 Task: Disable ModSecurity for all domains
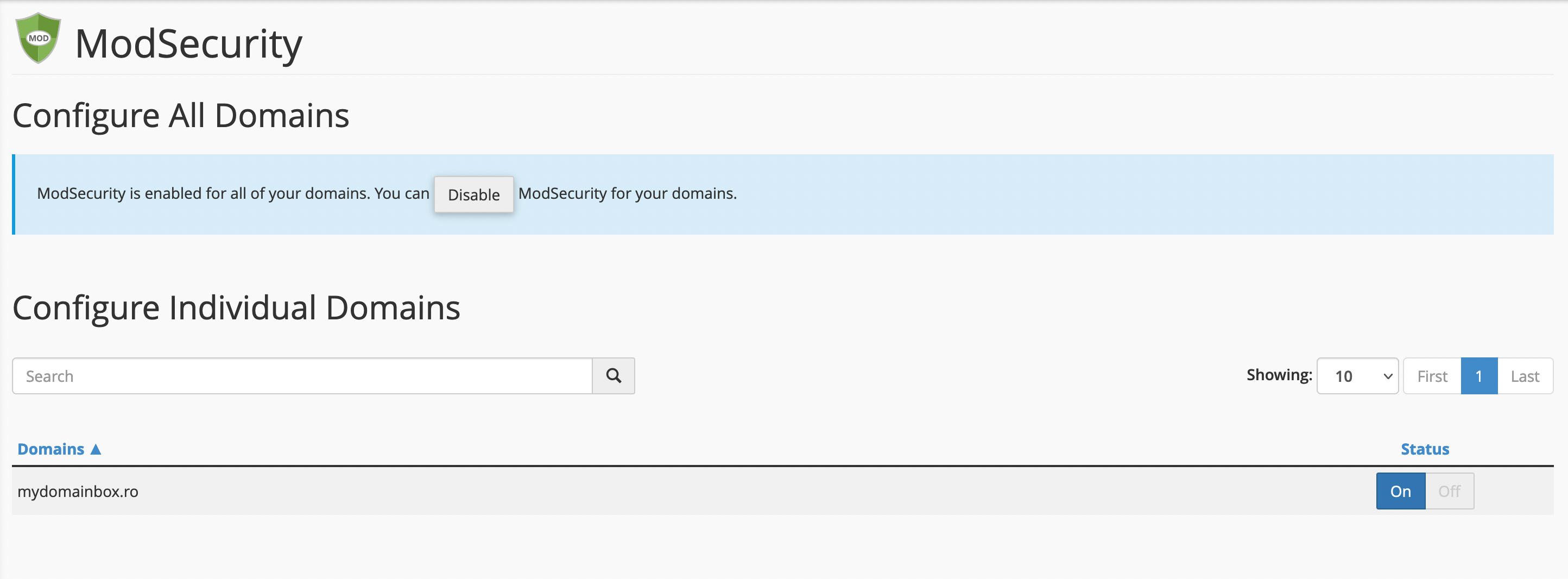pos(473,194)
